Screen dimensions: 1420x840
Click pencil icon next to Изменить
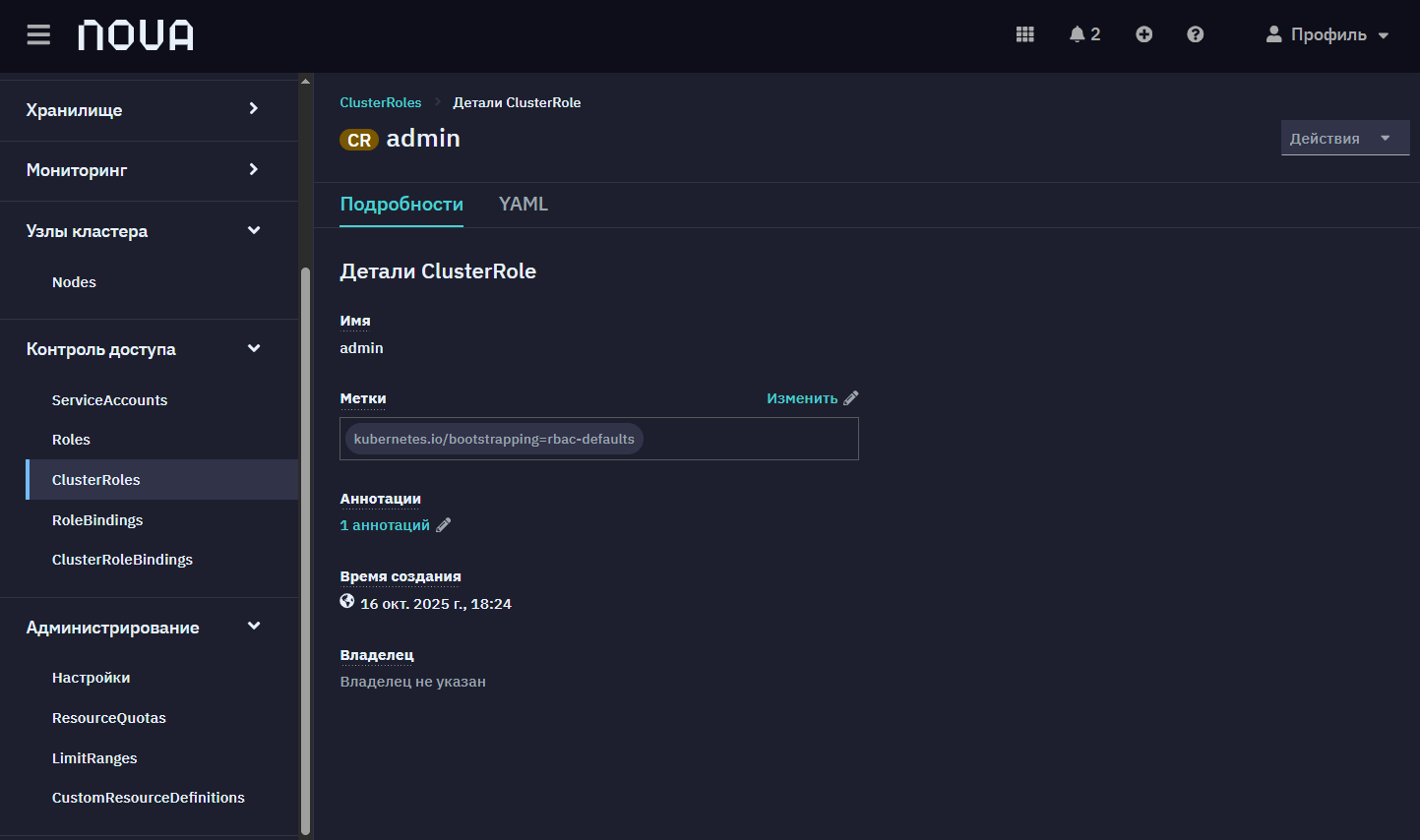pos(851,398)
